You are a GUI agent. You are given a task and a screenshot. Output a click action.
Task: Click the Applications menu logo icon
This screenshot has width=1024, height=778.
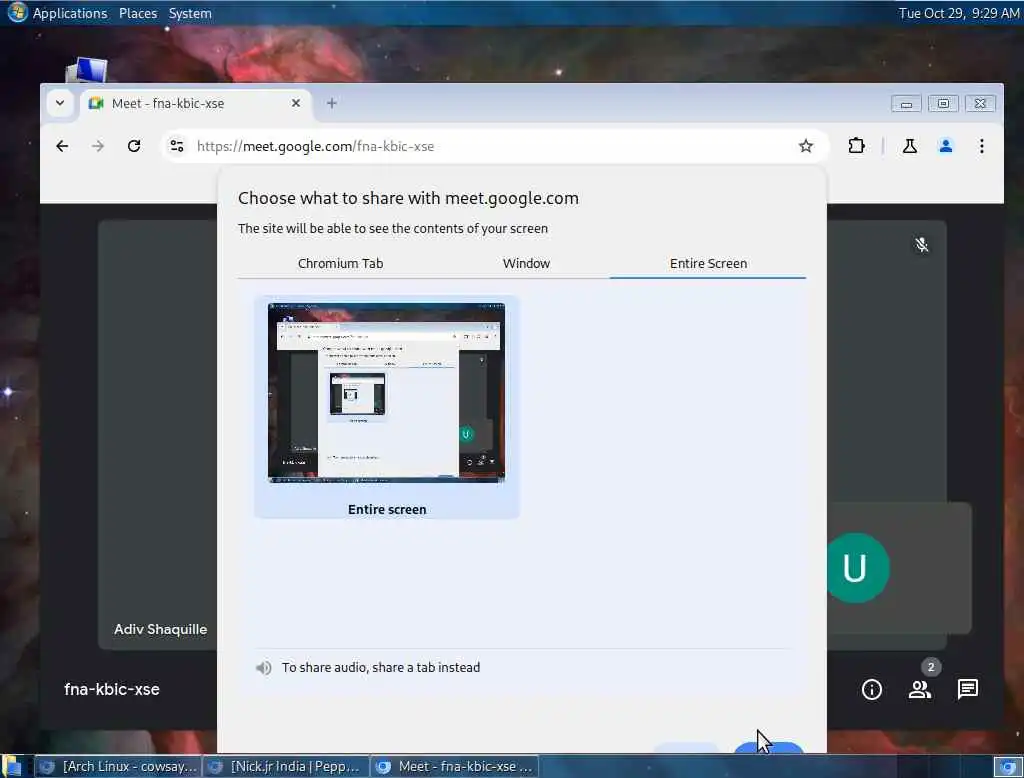coord(18,12)
